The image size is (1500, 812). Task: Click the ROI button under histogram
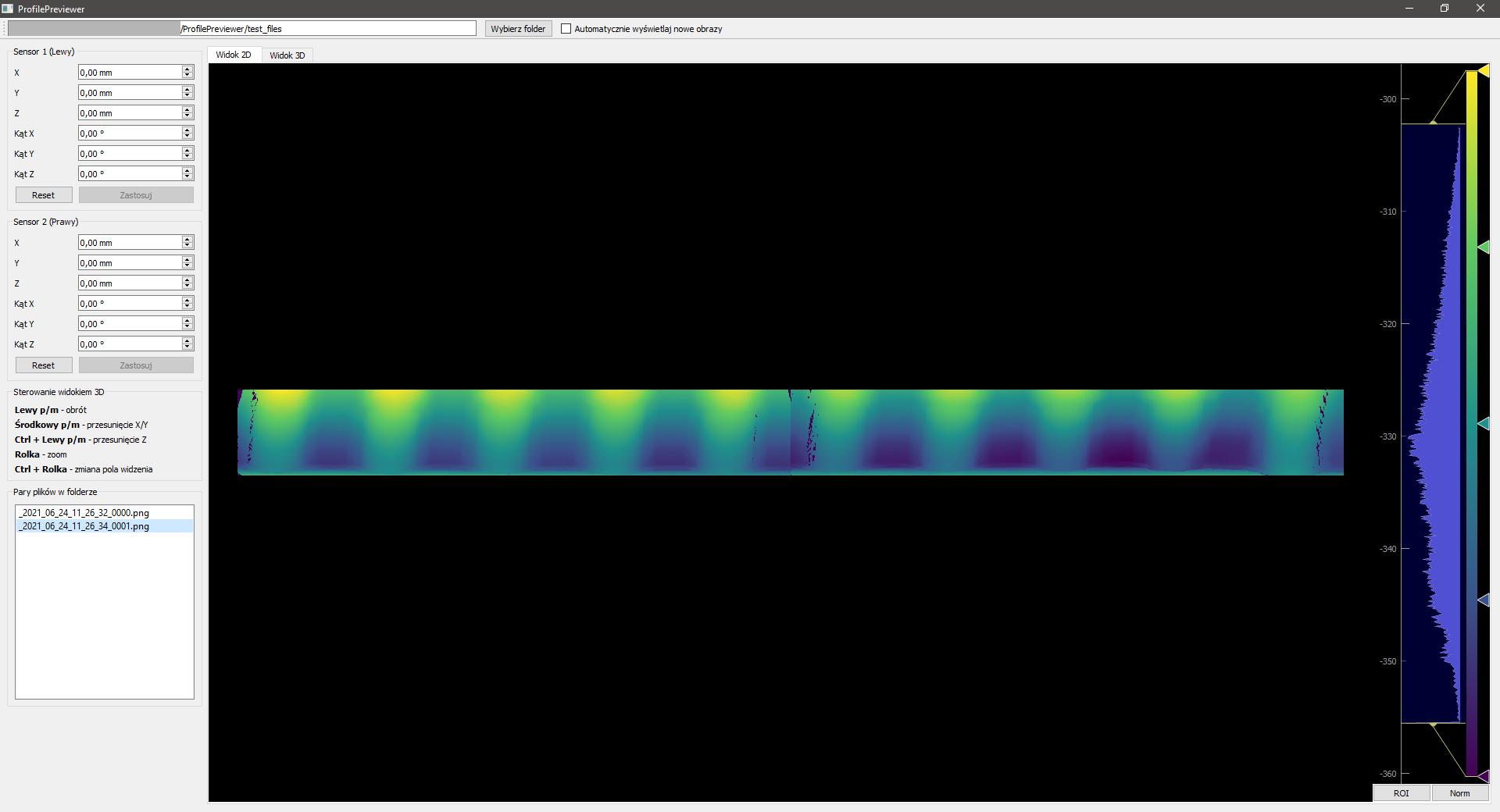[x=1402, y=793]
